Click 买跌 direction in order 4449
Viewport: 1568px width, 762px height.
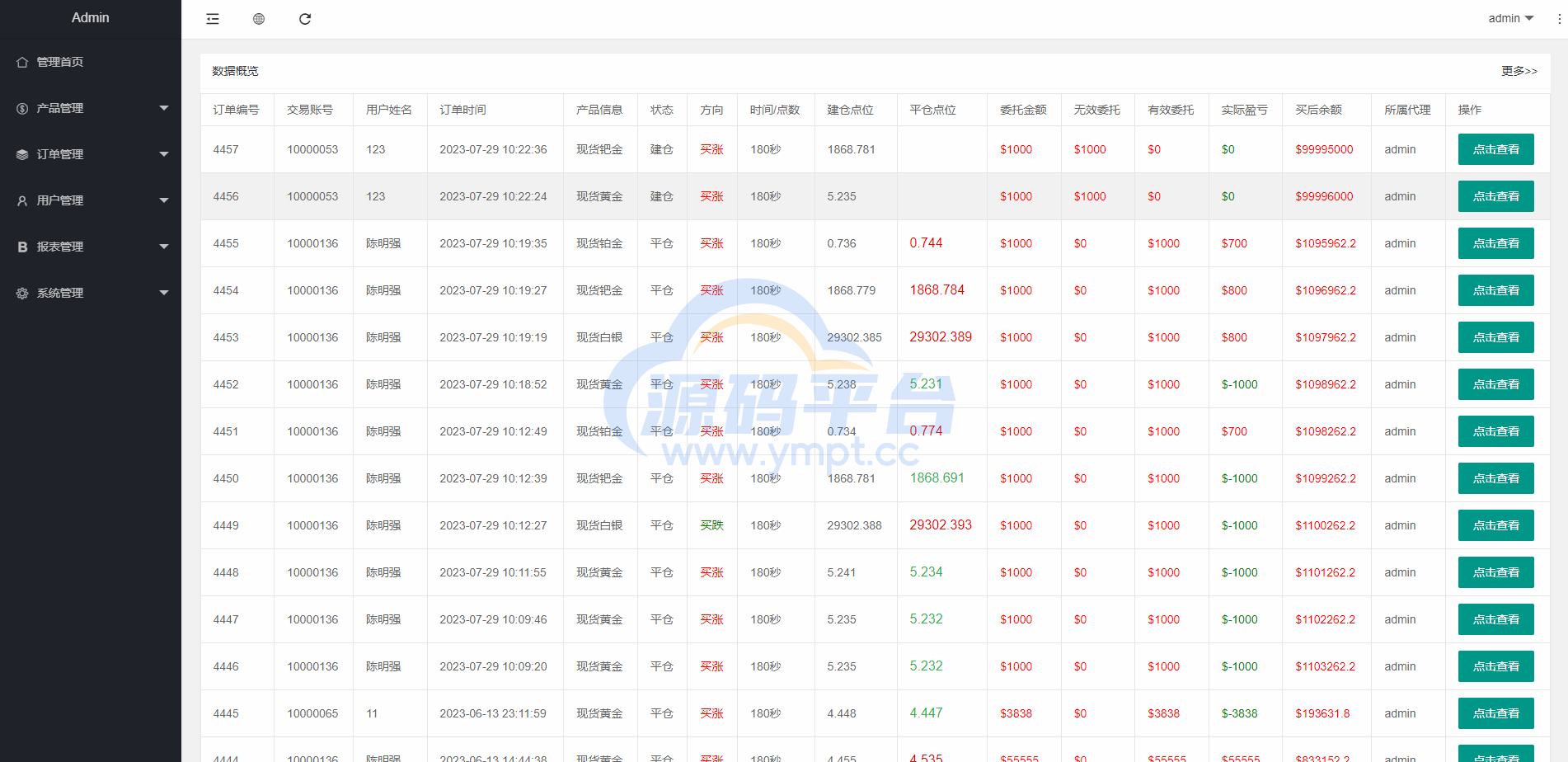point(711,525)
